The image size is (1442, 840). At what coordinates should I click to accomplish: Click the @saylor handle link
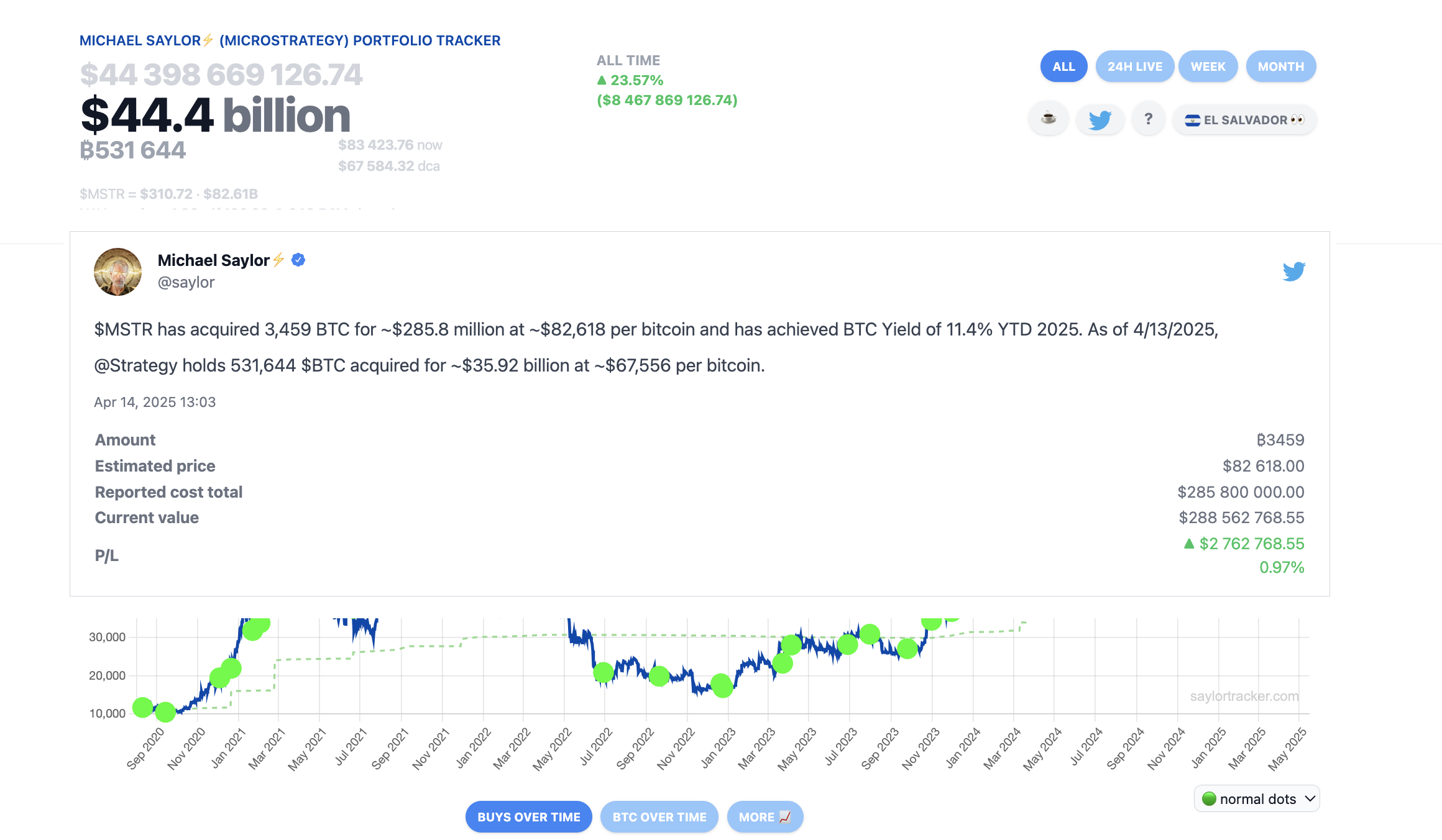186,282
